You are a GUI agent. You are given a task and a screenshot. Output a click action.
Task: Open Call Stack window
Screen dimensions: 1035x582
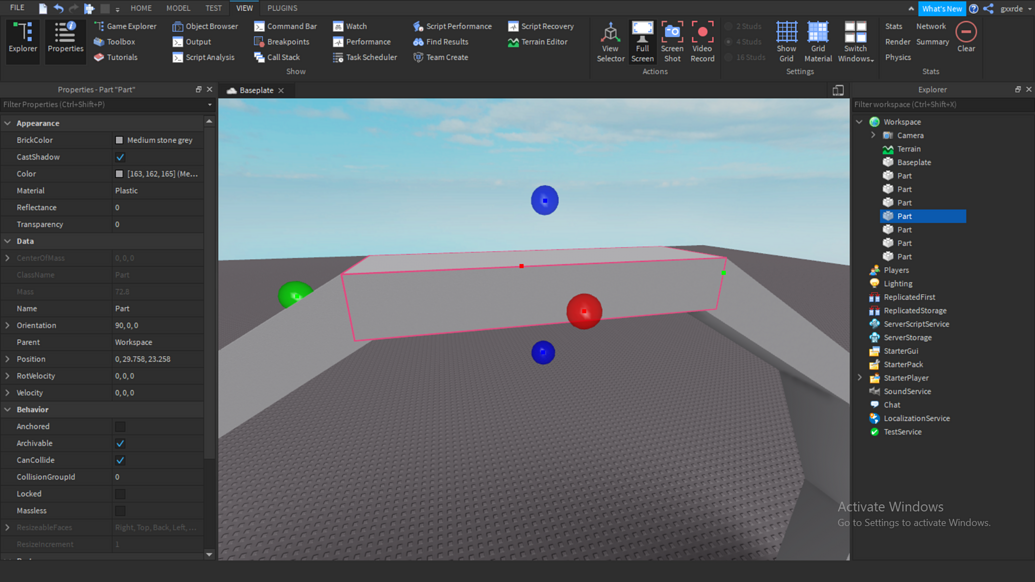[277, 57]
